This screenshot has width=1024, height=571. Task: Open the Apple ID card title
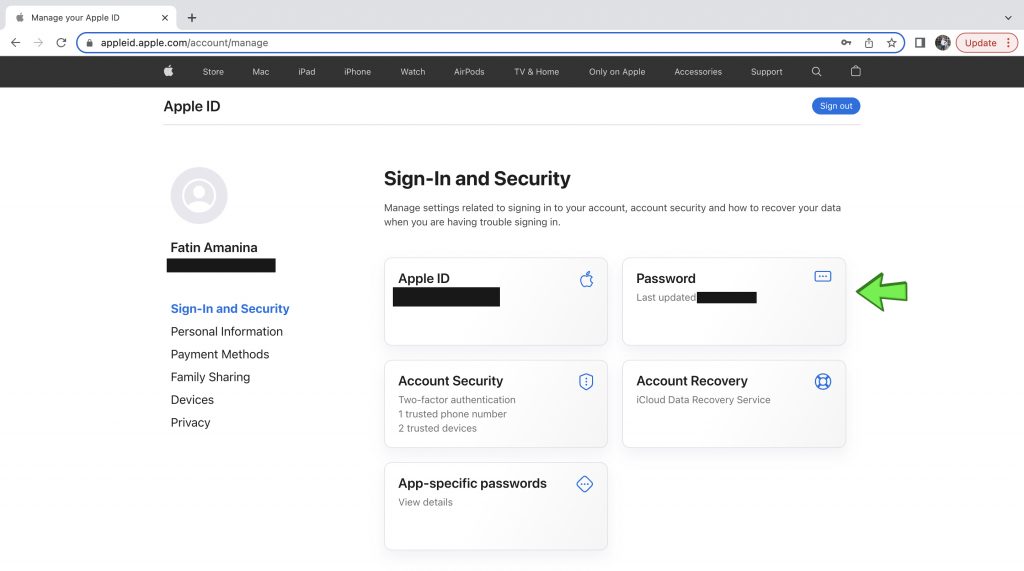pos(424,278)
